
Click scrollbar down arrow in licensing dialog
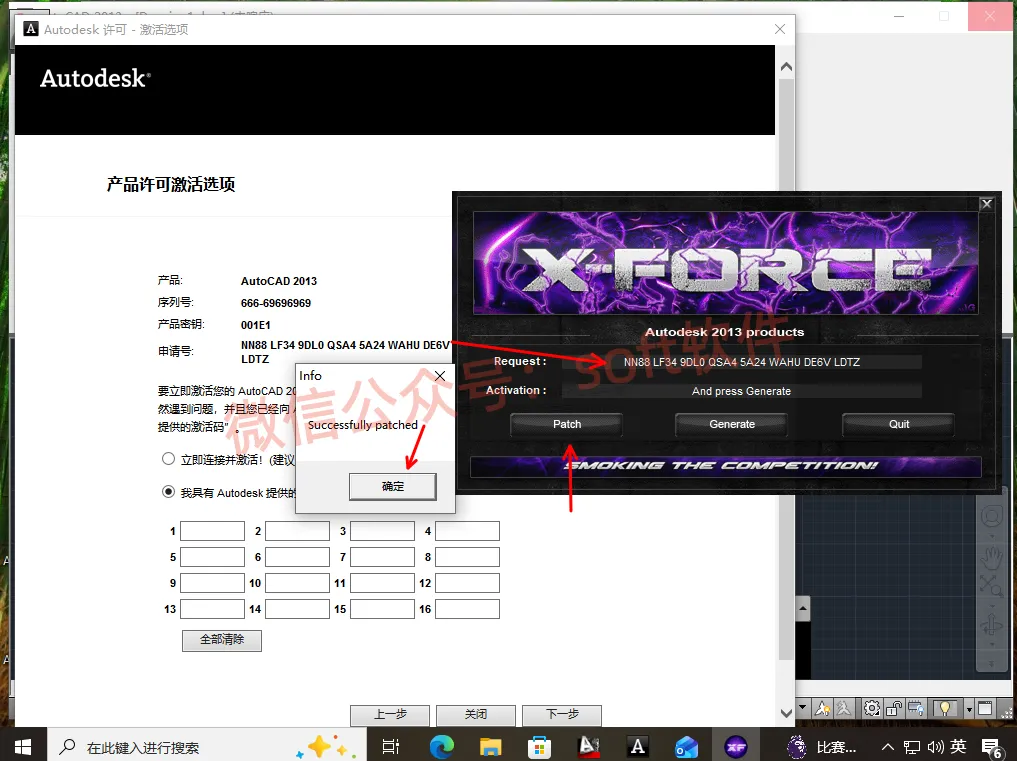(786, 713)
